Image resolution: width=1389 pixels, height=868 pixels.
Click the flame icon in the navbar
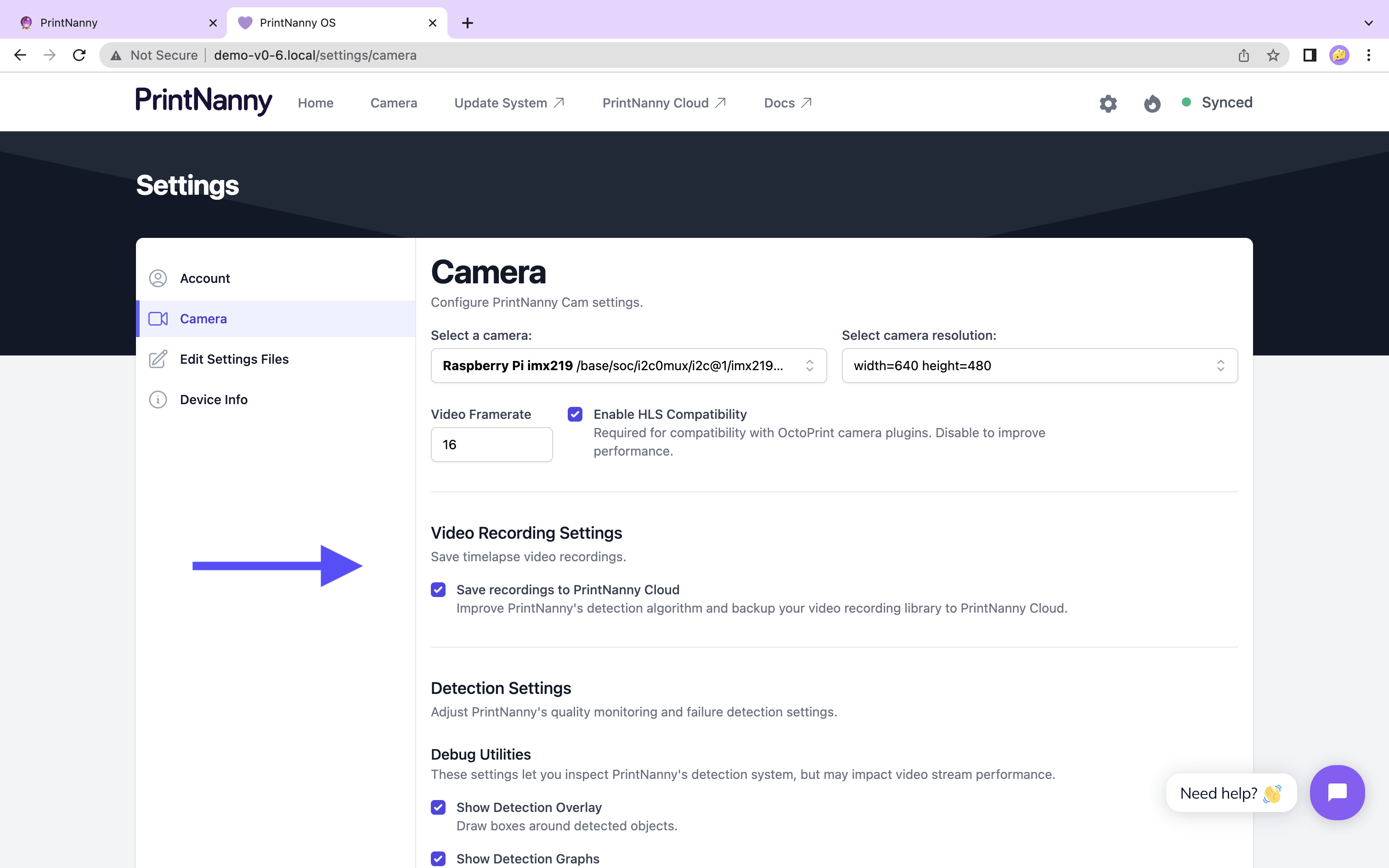[x=1152, y=103]
